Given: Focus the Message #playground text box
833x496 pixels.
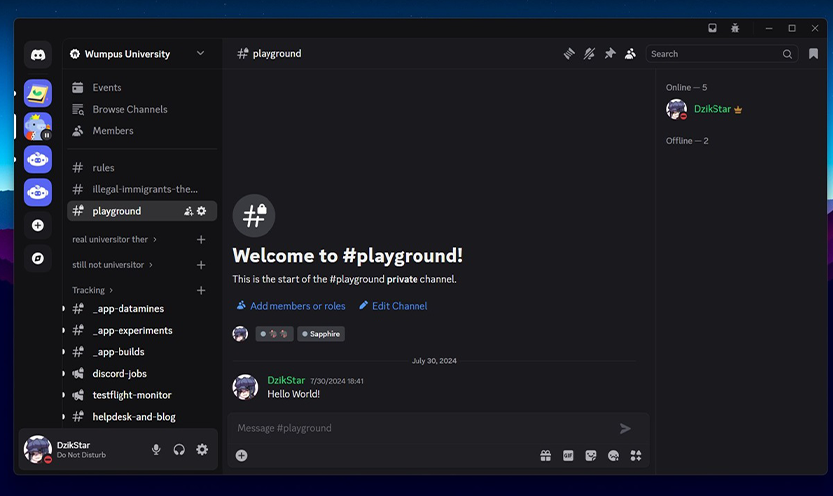Looking at the screenshot, I should [425, 428].
